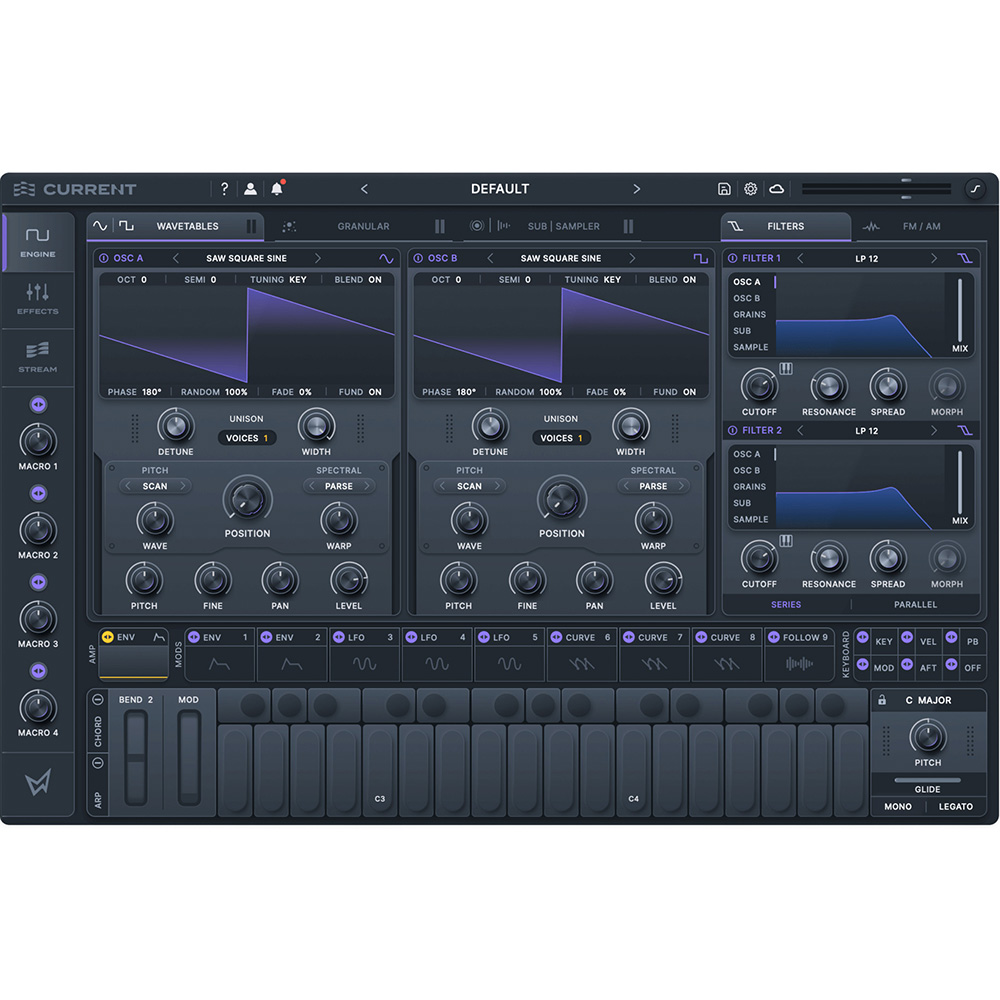The height and width of the screenshot is (1000, 1000).
Task: Toggle OSC A BLEND ON setting
Action: [x=358, y=279]
